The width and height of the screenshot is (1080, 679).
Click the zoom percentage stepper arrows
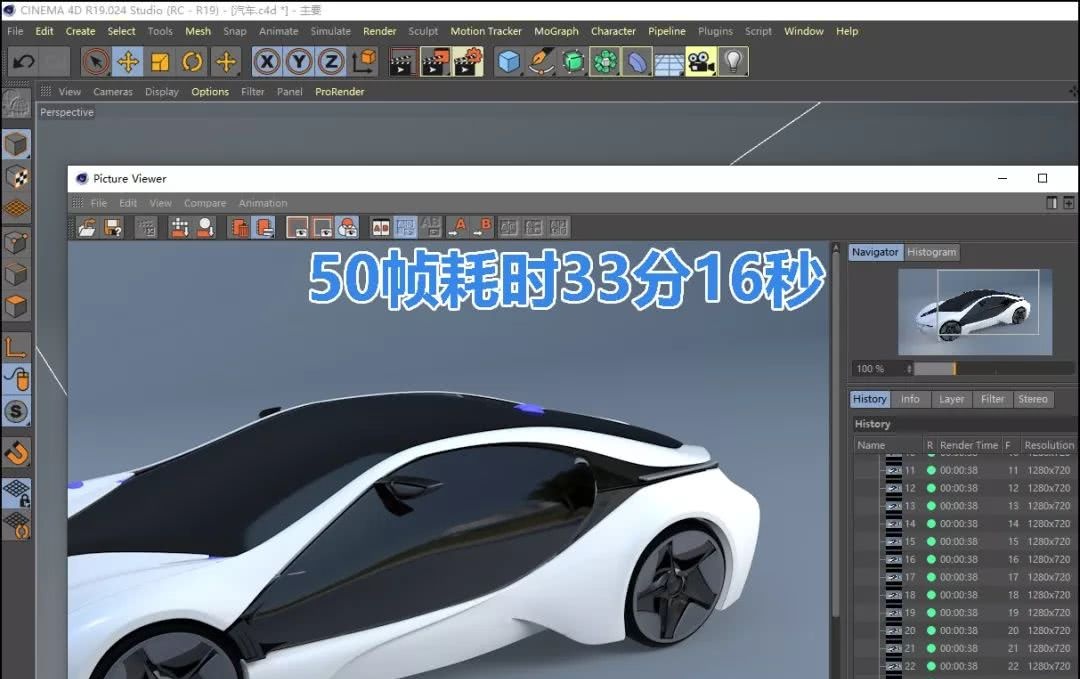click(909, 369)
